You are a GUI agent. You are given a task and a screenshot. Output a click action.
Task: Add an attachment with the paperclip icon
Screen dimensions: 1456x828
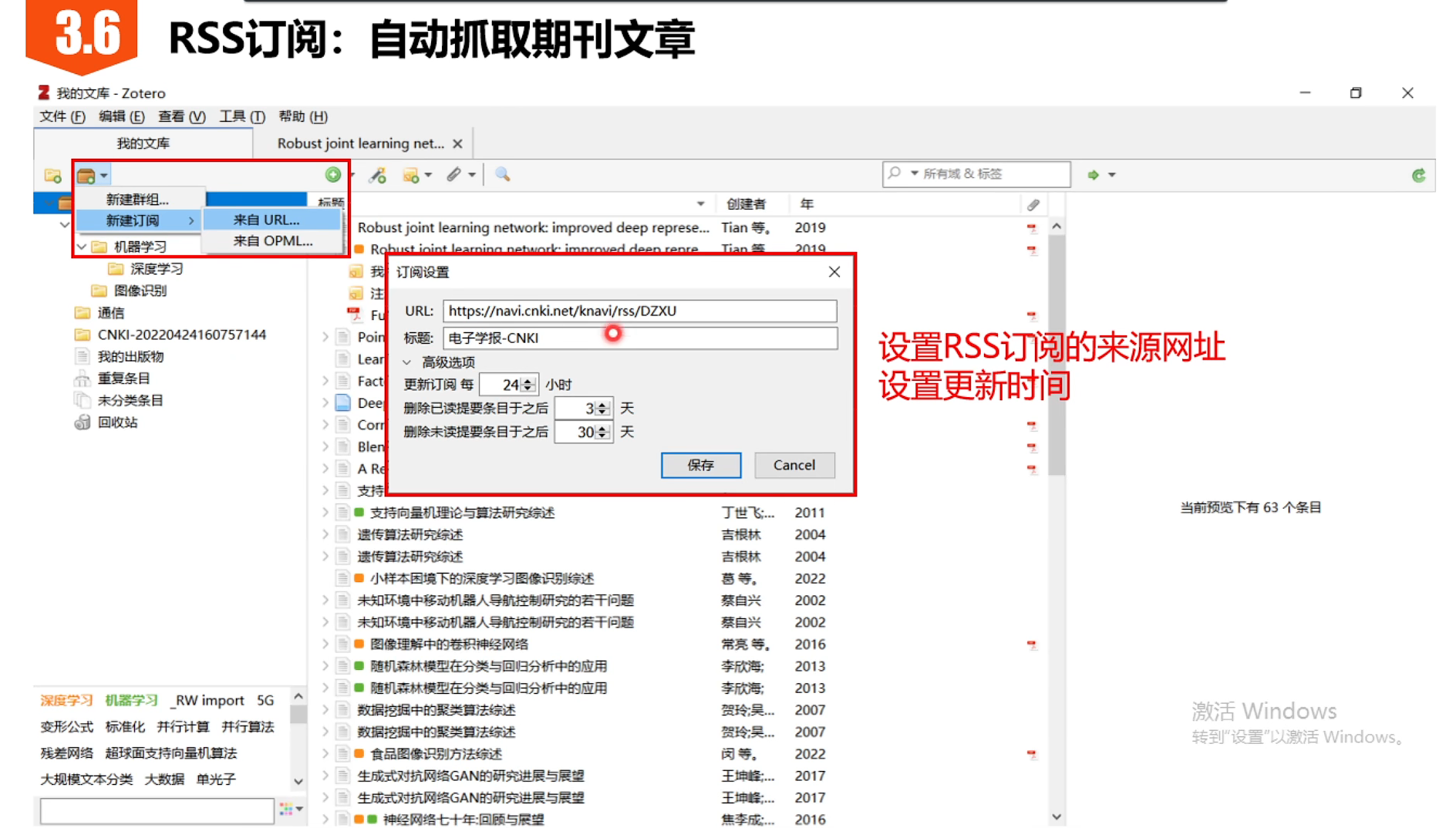(453, 175)
